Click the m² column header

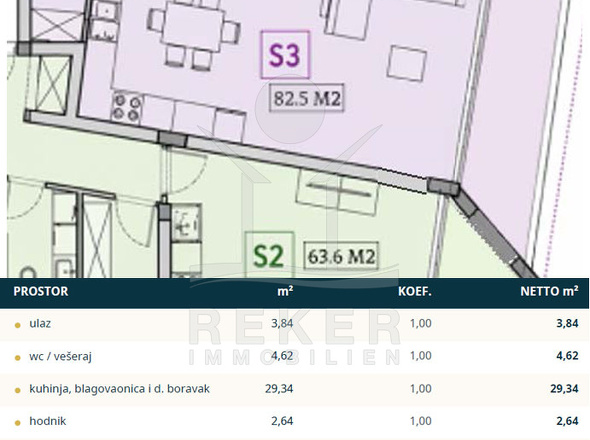pyautogui.click(x=285, y=291)
